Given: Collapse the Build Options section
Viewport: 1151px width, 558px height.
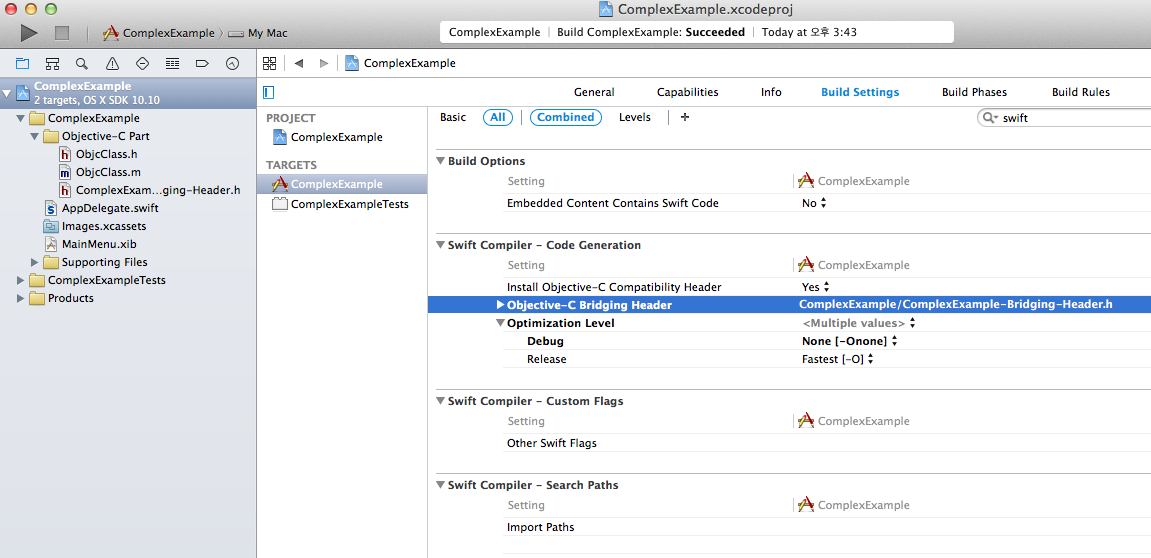Looking at the screenshot, I should (x=440, y=161).
